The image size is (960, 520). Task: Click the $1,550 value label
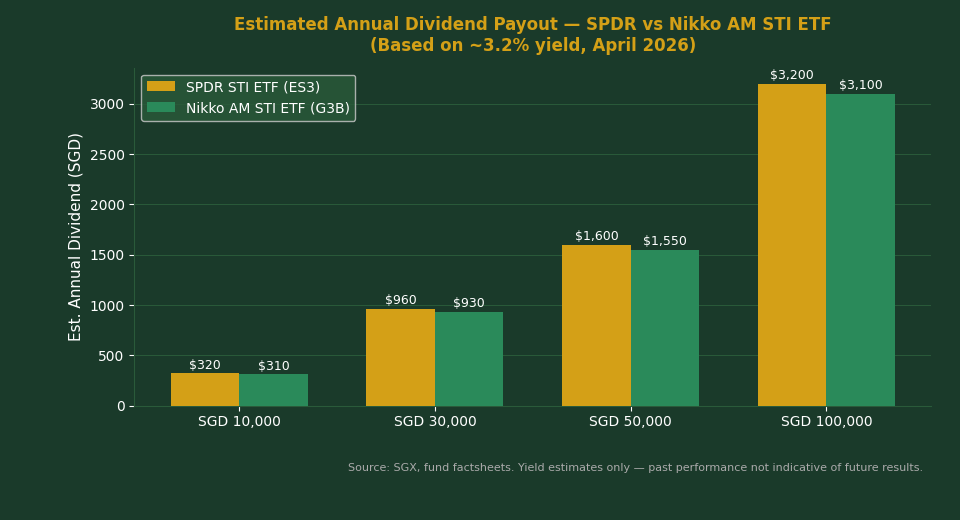point(665,241)
